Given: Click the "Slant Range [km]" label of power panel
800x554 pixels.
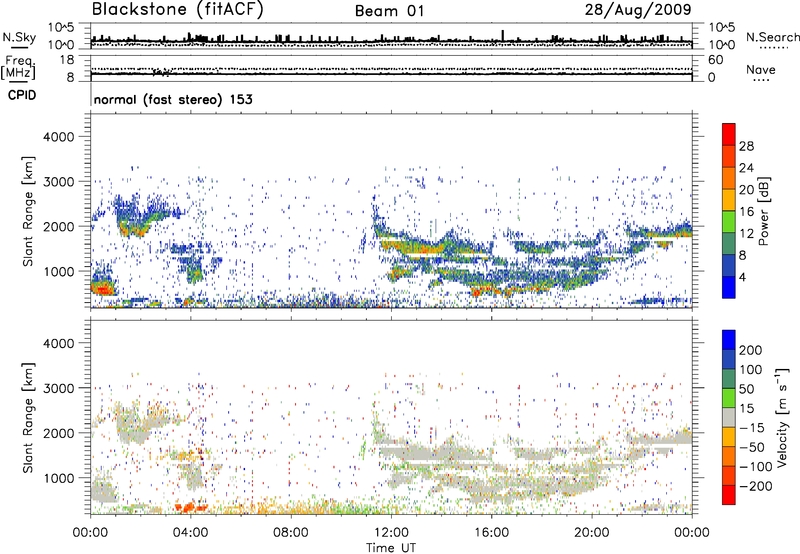Looking at the screenshot, I should coord(28,211).
